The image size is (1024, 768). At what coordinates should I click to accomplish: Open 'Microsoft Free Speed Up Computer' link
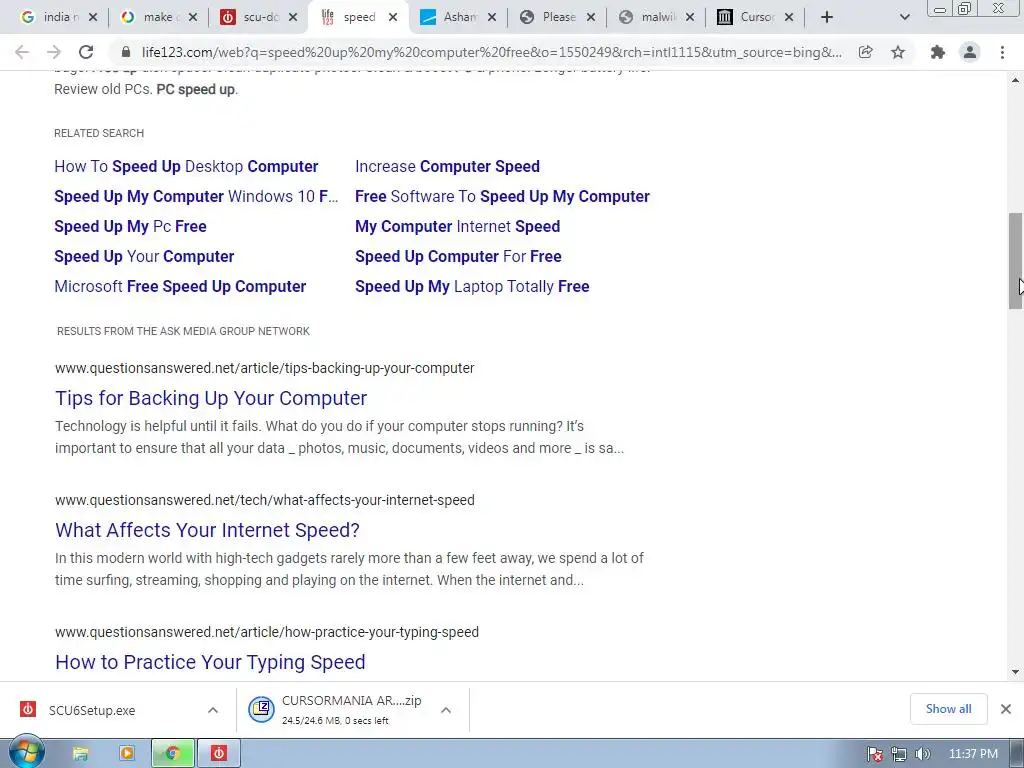click(x=180, y=287)
